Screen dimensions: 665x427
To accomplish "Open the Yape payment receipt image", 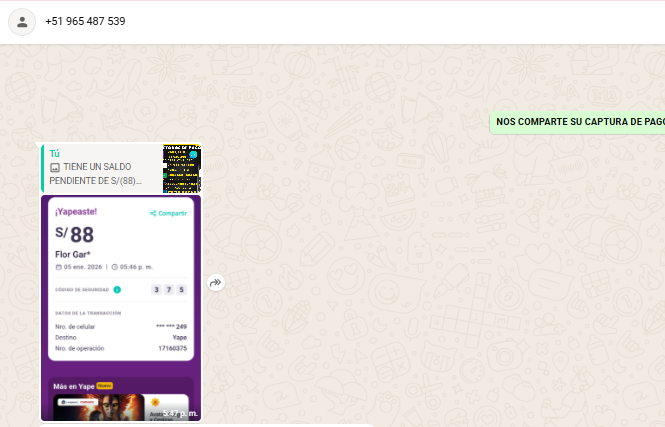I will tap(120, 300).
